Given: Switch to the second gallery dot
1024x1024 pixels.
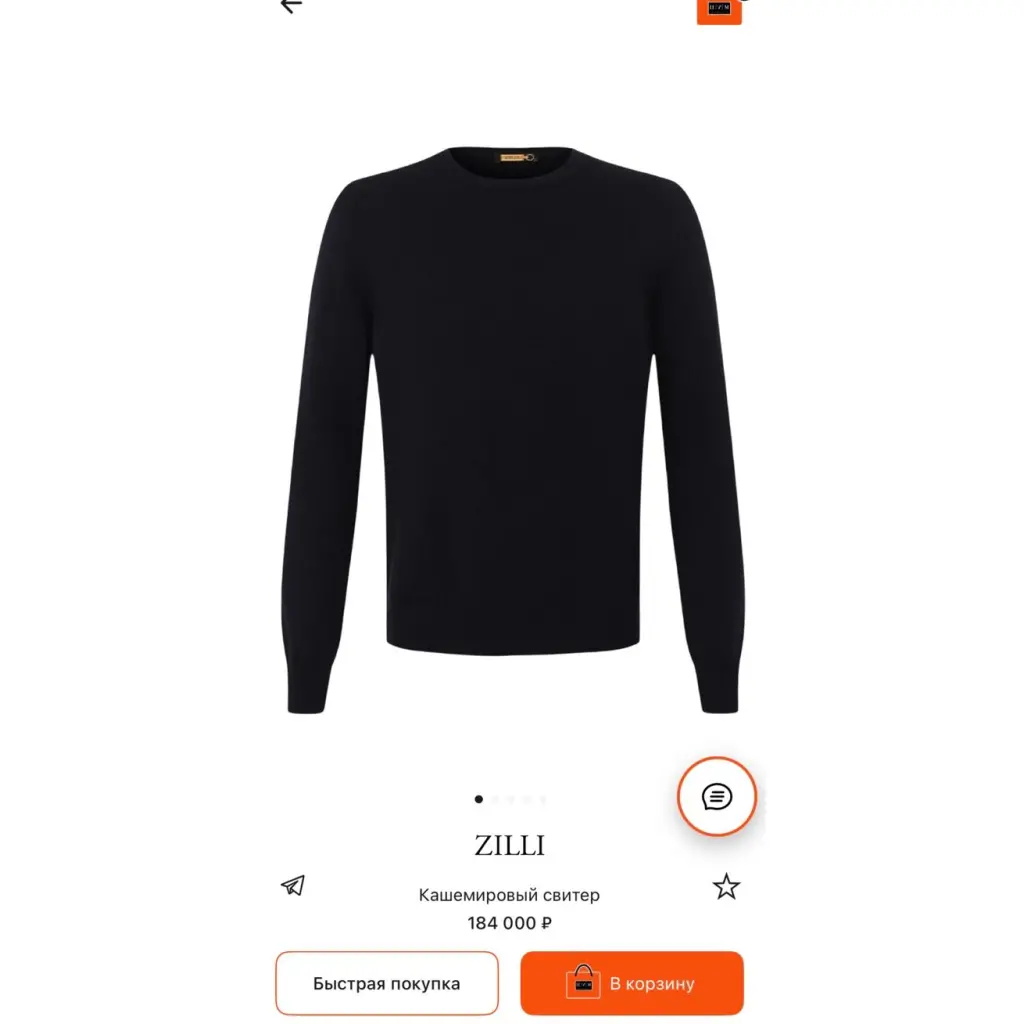Looking at the screenshot, I should (495, 799).
